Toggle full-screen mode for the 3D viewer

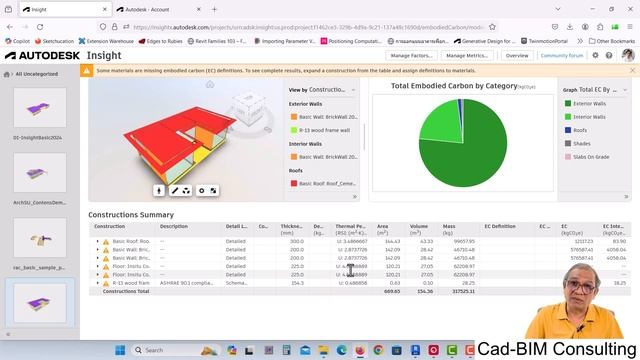click(x=213, y=191)
